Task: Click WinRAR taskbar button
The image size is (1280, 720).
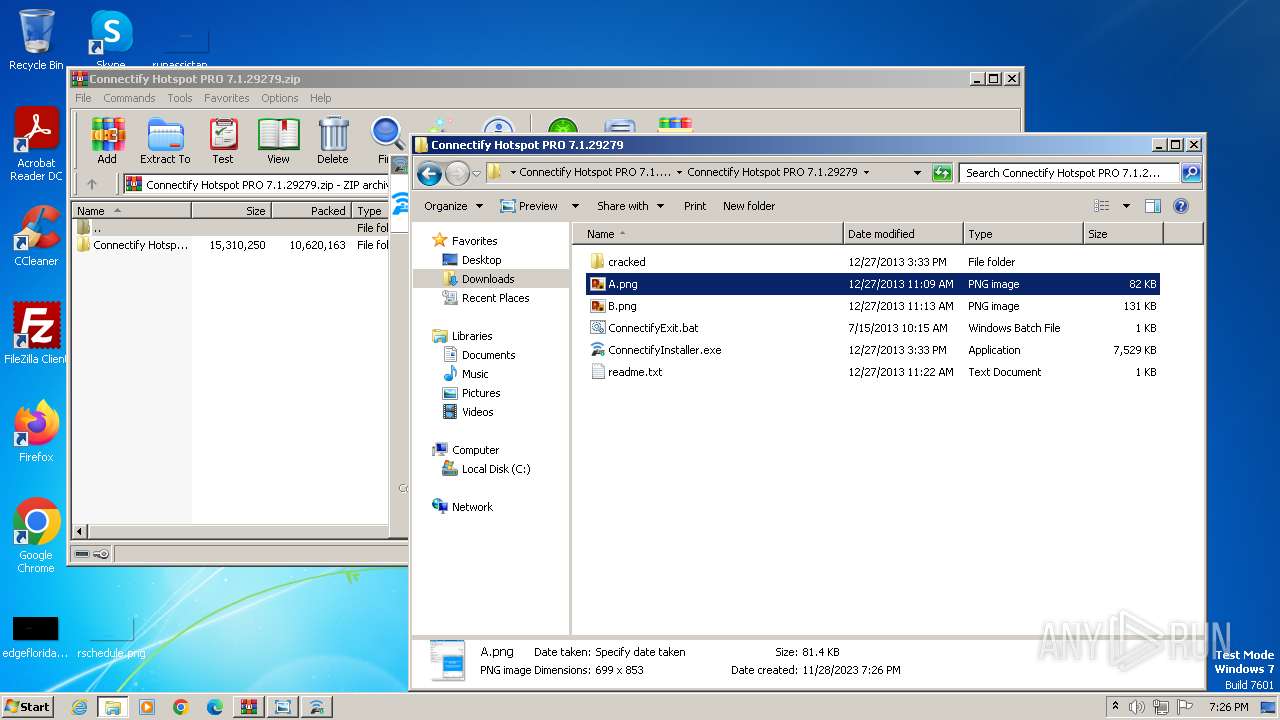Action: [249, 707]
